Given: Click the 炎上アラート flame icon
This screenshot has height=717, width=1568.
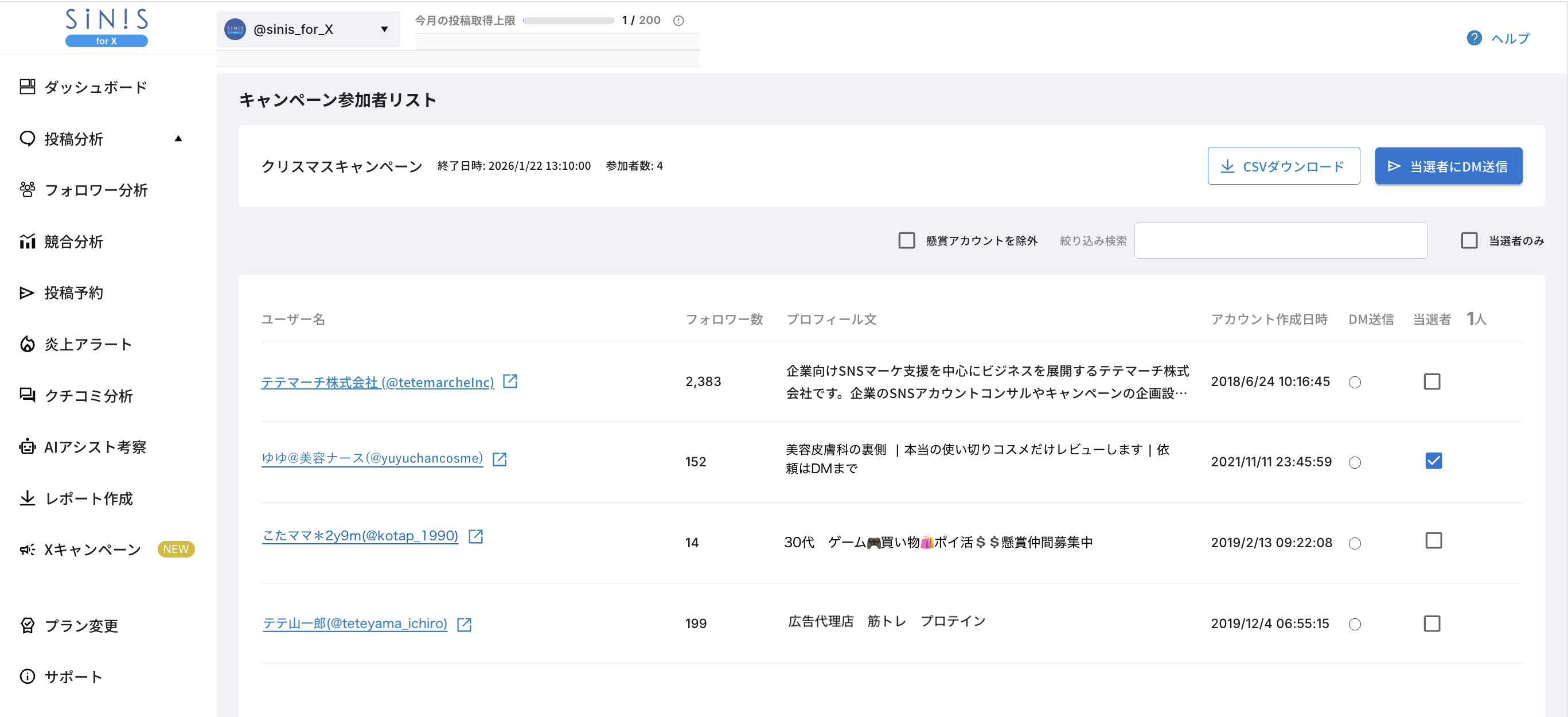Looking at the screenshot, I should pyautogui.click(x=27, y=344).
